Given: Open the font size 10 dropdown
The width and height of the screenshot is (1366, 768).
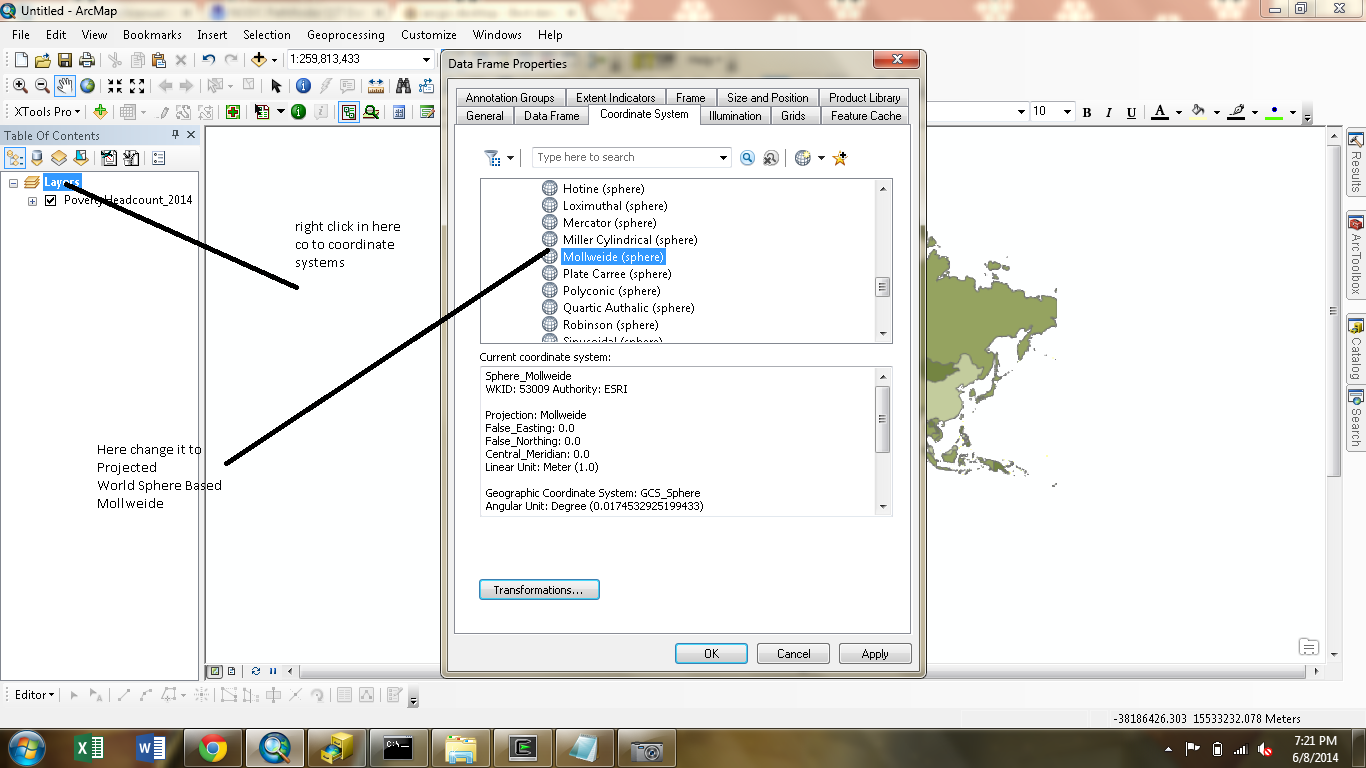Looking at the screenshot, I should point(1067,112).
